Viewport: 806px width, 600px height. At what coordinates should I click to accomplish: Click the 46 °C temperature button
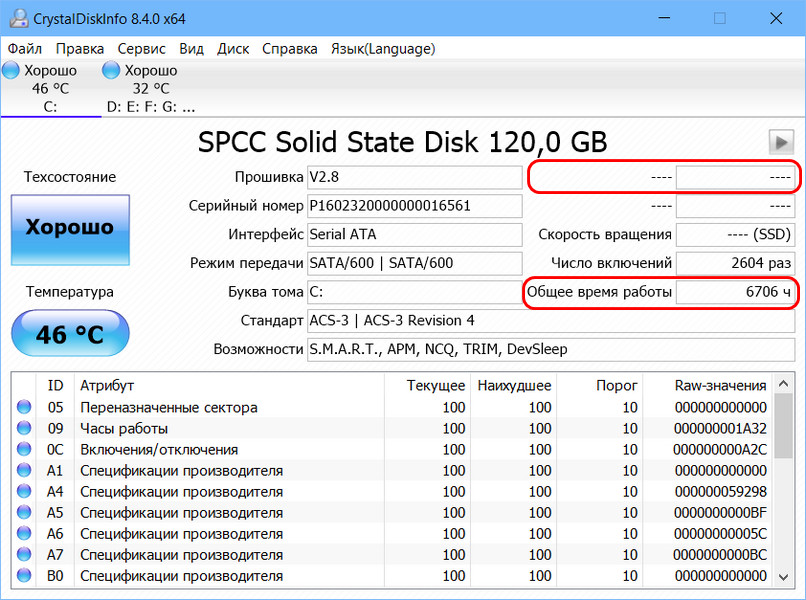coord(70,333)
